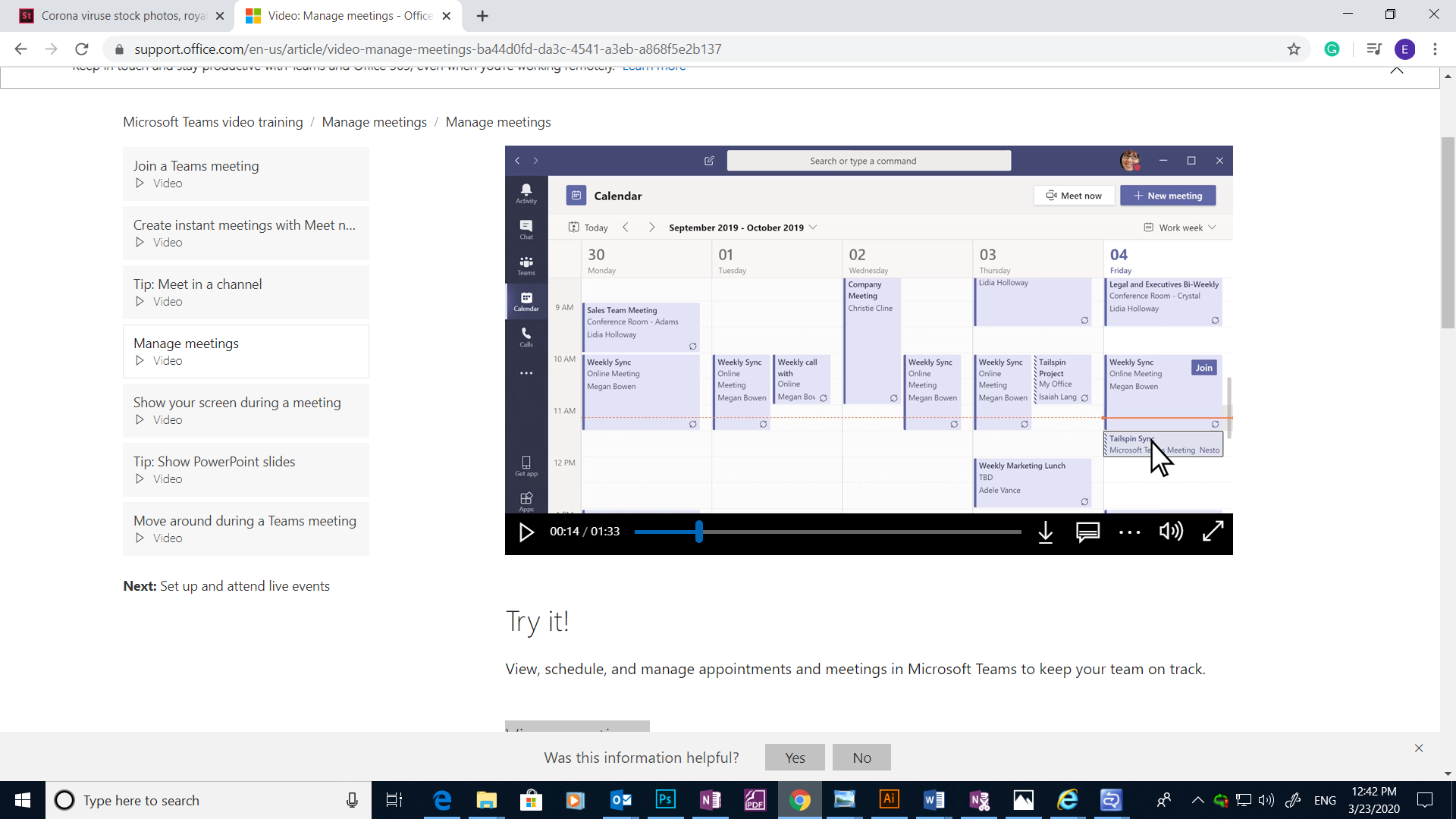Open the Chrome taskbar icon
Viewport: 1456px width, 819px height.
point(799,800)
